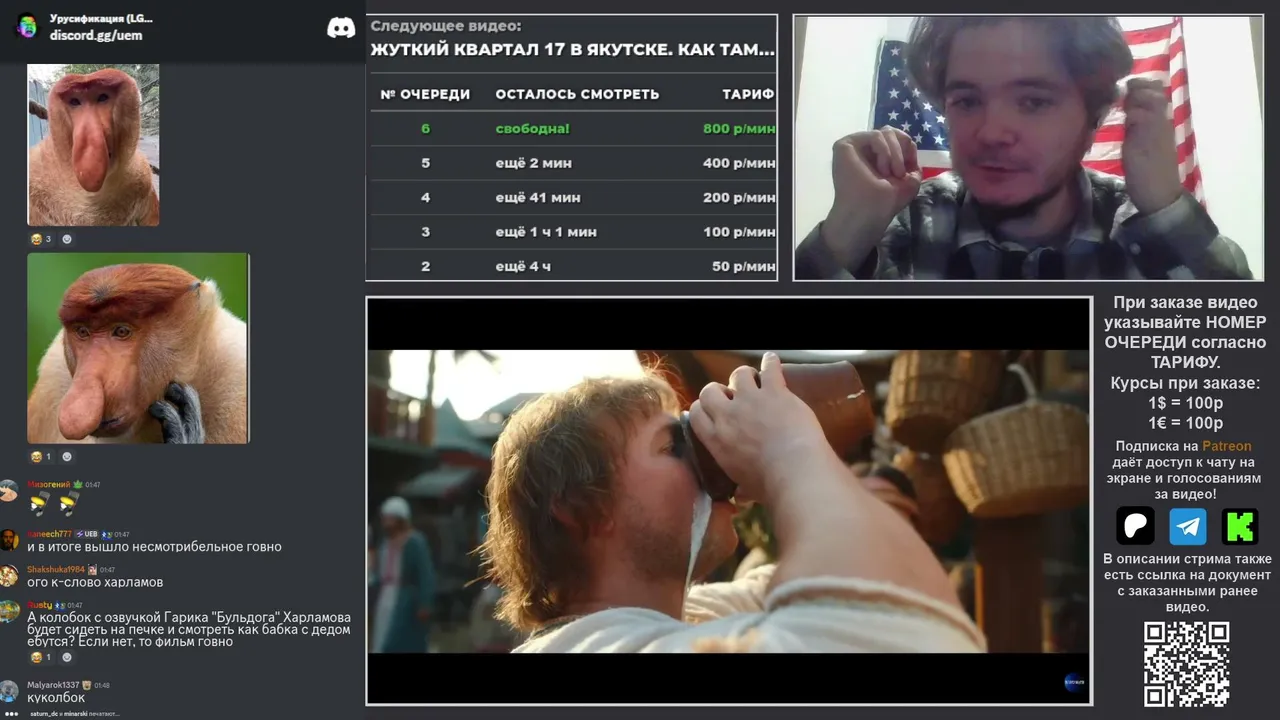Click message 'куколбок'
1280x720 pixels.
tap(56, 697)
